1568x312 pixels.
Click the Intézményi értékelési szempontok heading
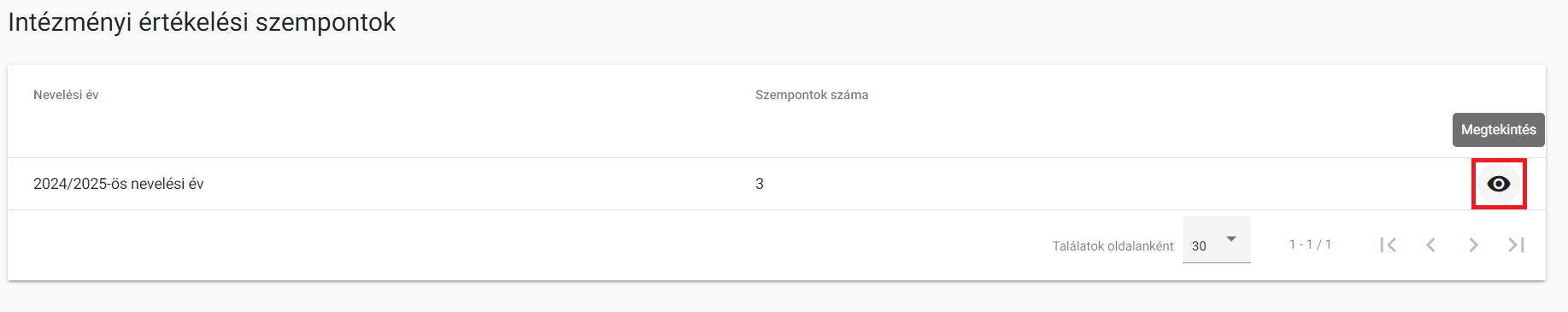click(x=202, y=22)
